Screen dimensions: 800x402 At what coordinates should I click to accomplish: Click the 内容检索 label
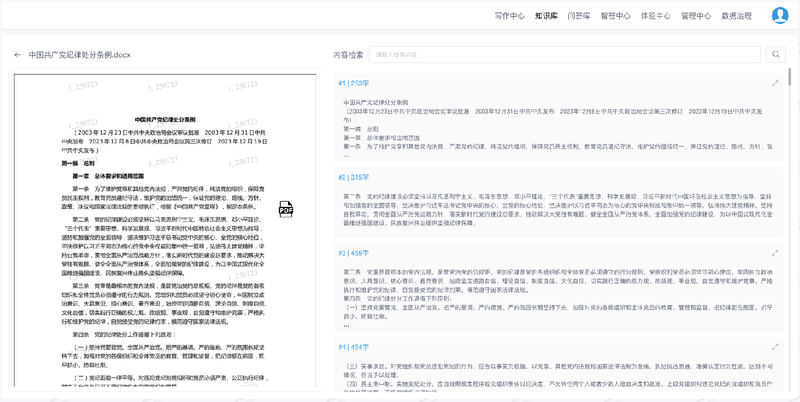[348, 55]
